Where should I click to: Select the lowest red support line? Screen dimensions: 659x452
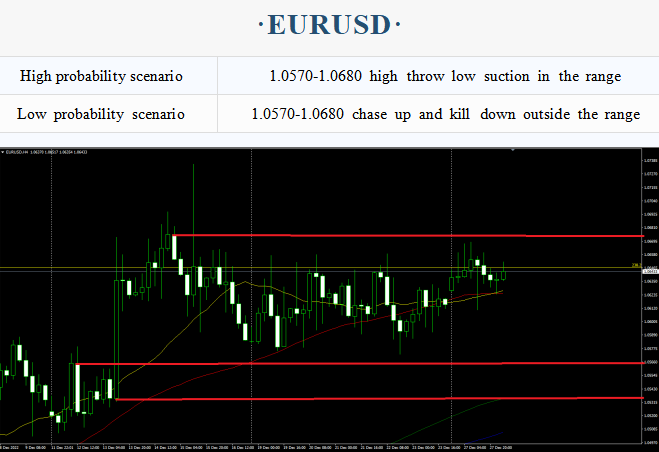click(380, 399)
